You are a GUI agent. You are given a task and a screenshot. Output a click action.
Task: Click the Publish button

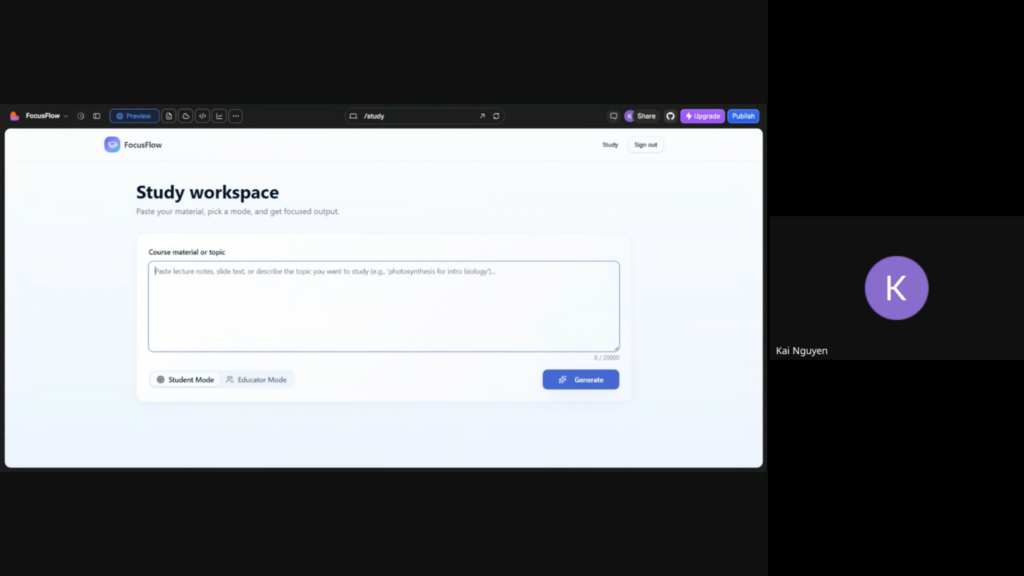pos(743,116)
